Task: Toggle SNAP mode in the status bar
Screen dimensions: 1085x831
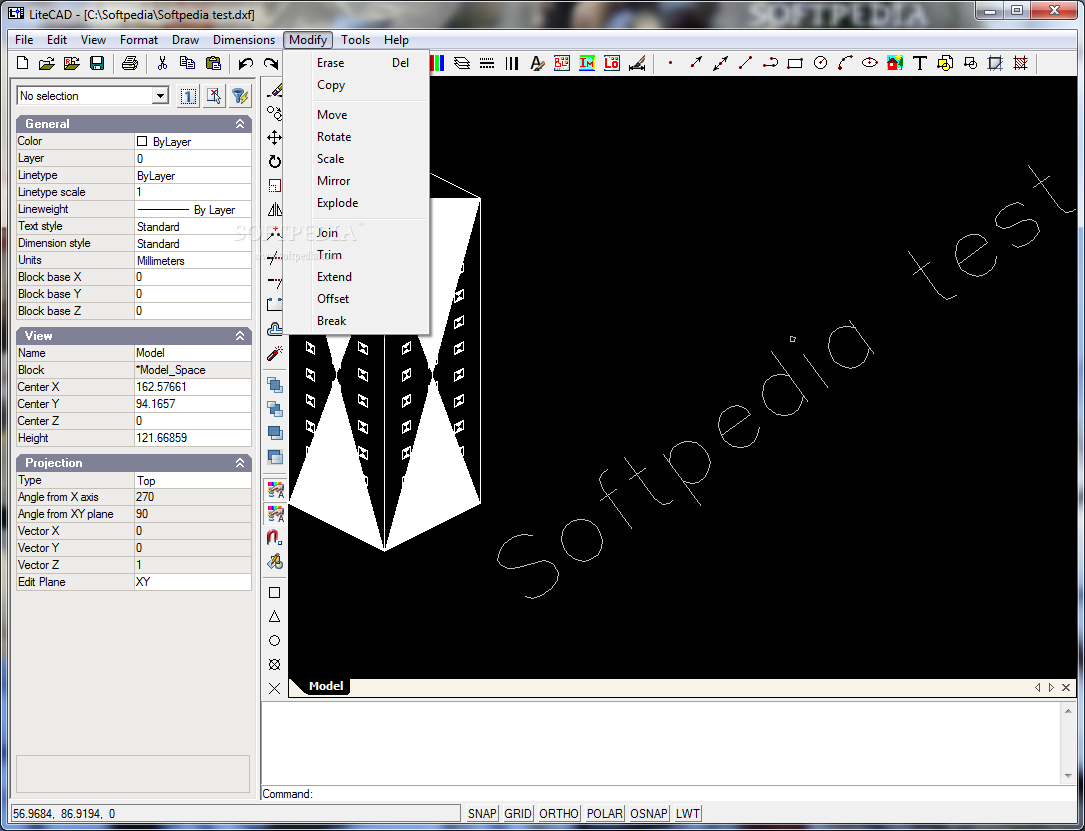Action: (x=482, y=814)
